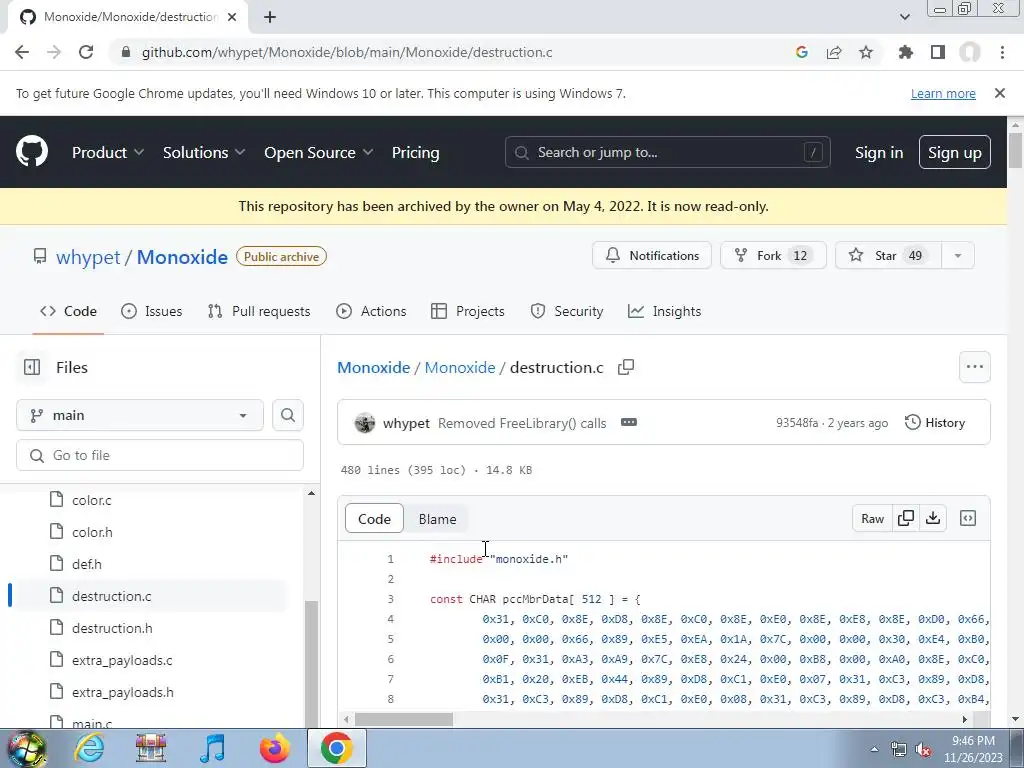This screenshot has height=768, width=1024.
Task: Click the Google icon in the address bar
Action: pos(802,52)
